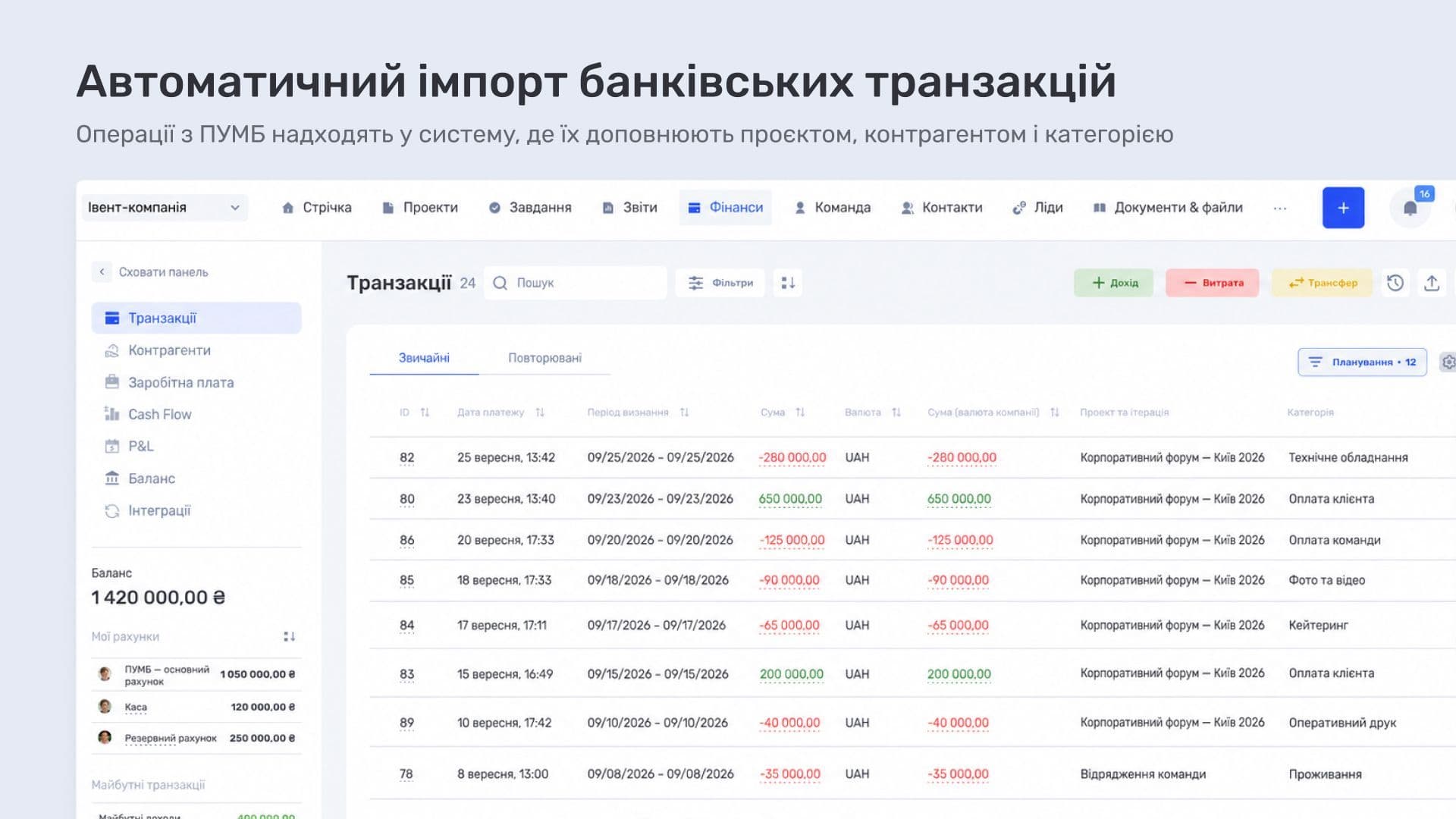Image resolution: width=1456 pixels, height=819 pixels.
Task: Open notifications bell with 16 badge
Action: click(1410, 208)
